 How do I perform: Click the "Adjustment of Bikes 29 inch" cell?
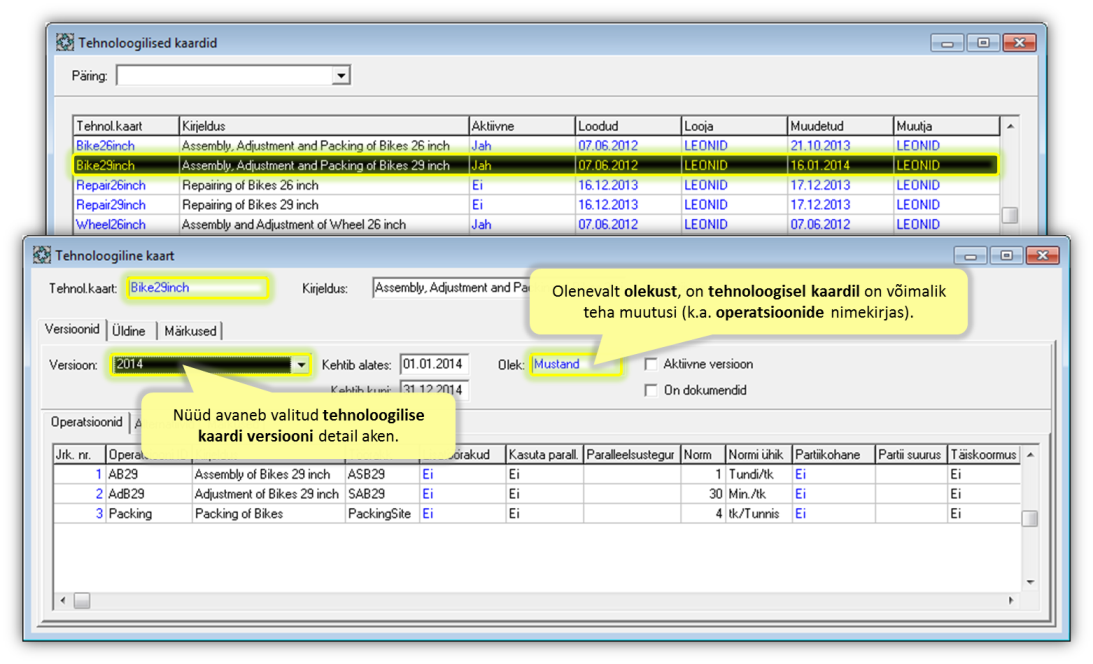(268, 494)
